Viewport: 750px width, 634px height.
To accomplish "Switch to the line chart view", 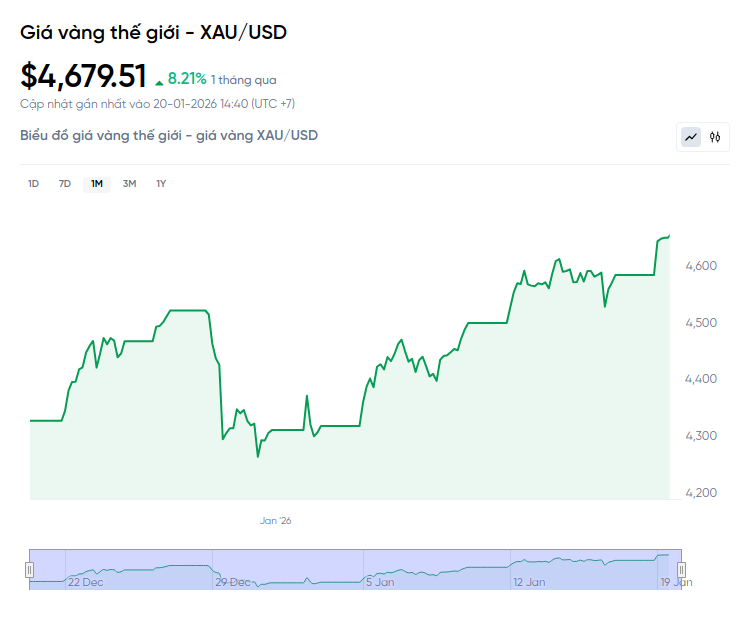I will tap(691, 137).
